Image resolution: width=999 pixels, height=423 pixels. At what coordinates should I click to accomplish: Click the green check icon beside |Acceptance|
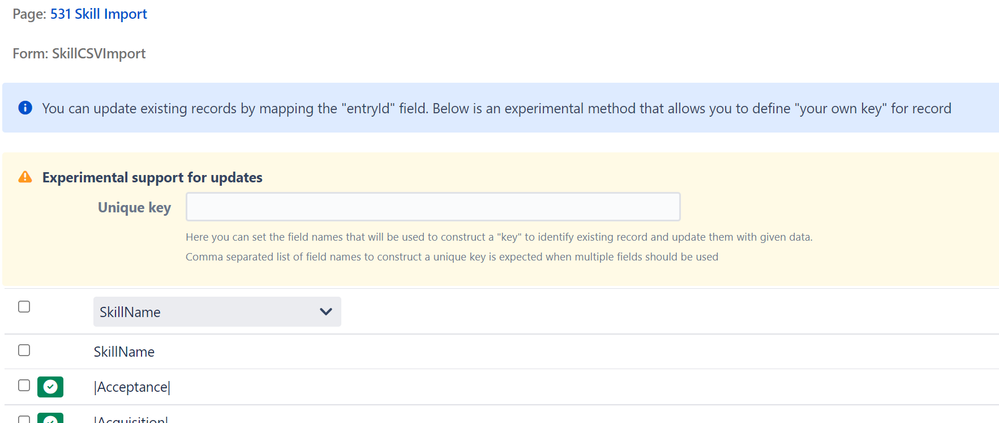[x=50, y=387]
